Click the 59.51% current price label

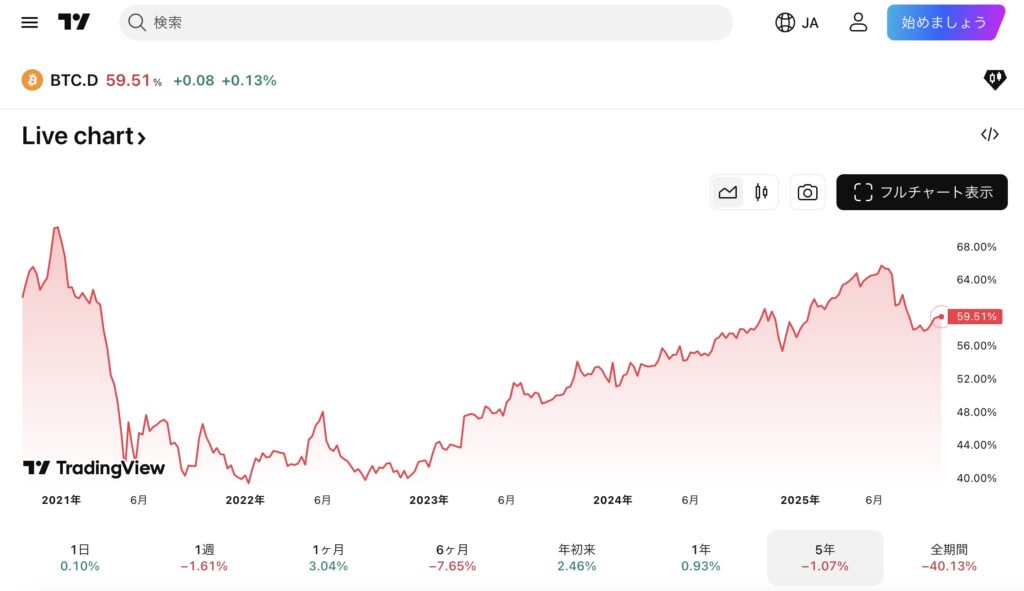pyautogui.click(x=975, y=316)
